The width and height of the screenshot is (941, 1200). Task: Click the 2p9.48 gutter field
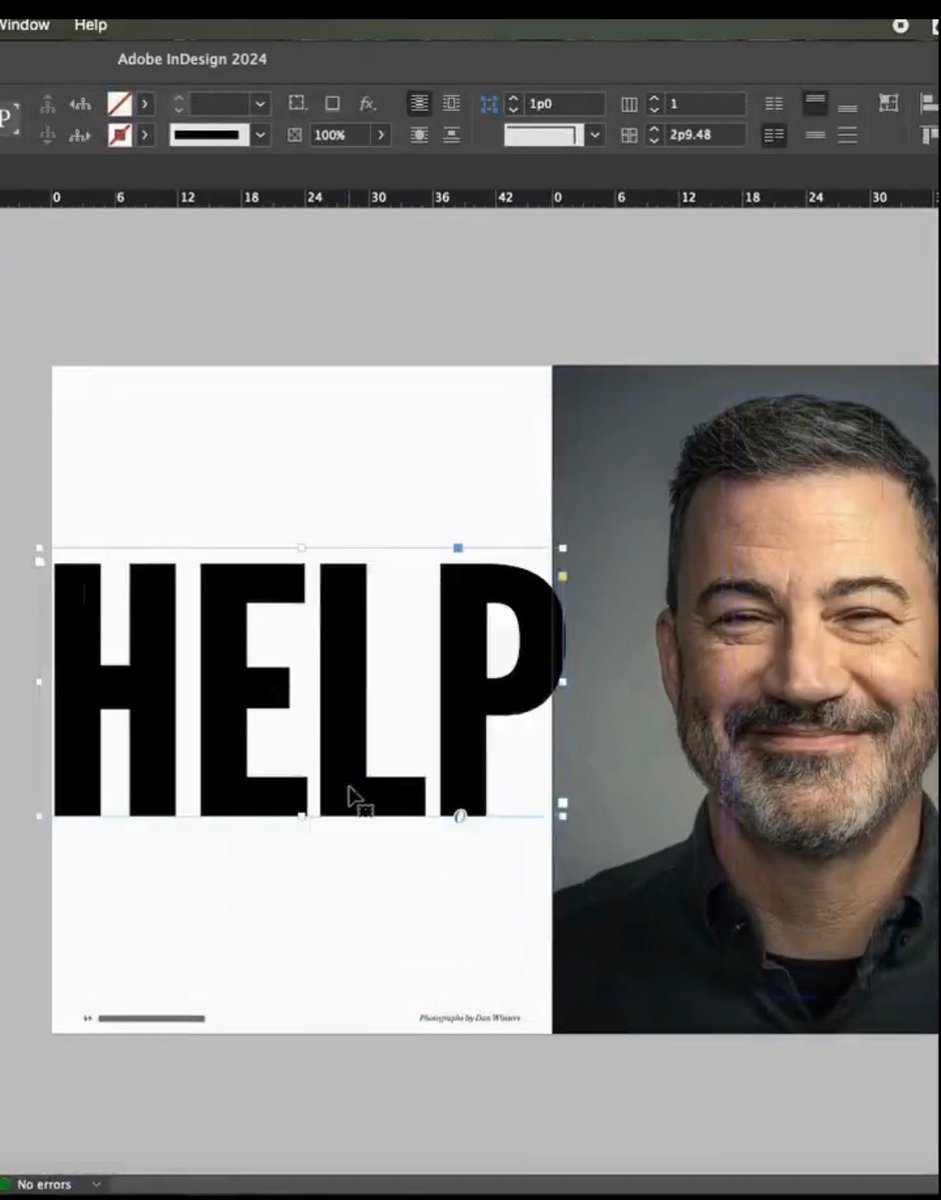[705, 135]
